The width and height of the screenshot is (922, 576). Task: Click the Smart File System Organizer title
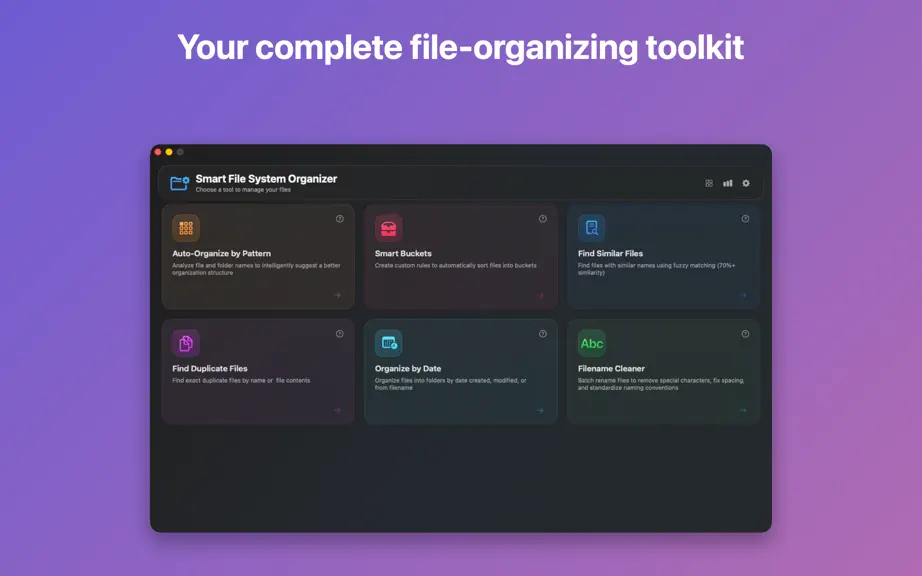(266, 179)
